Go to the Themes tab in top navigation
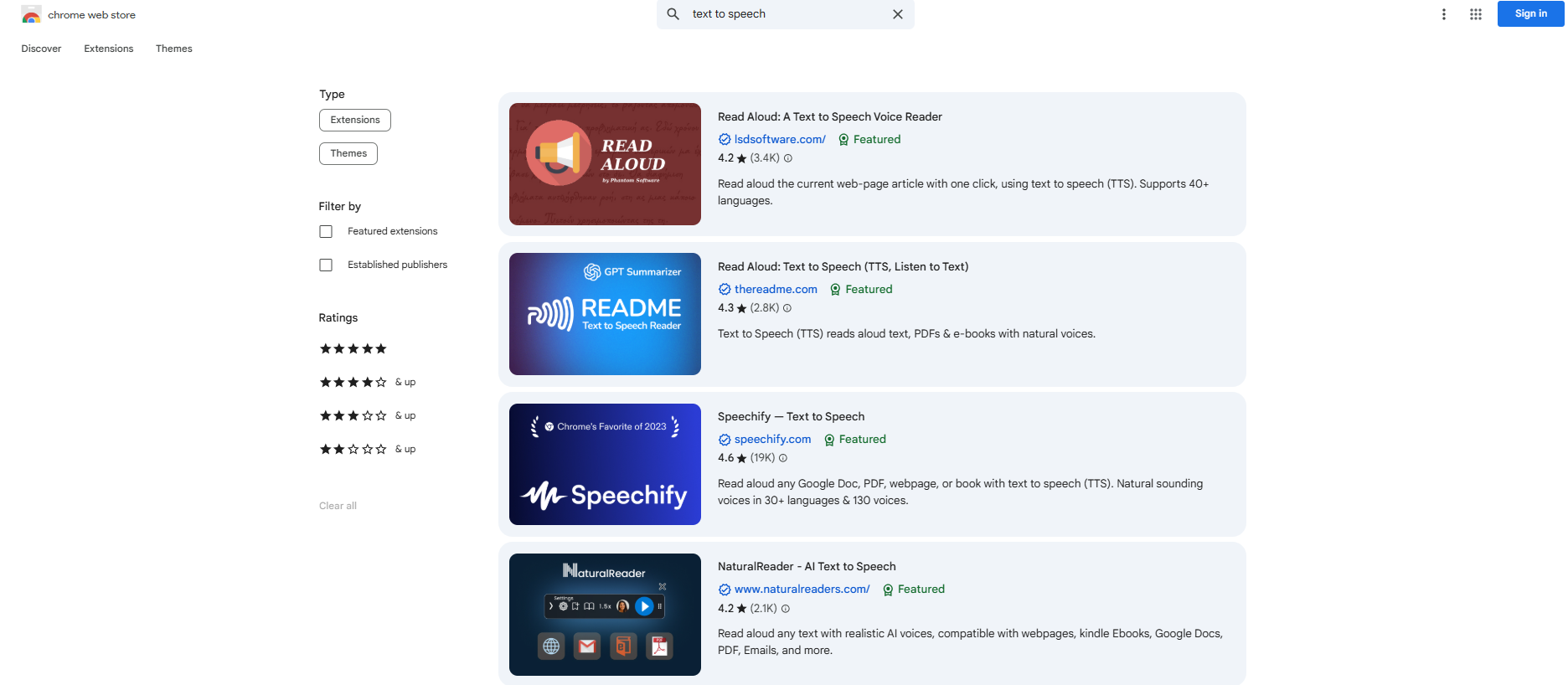The image size is (1568, 685). [x=174, y=49]
